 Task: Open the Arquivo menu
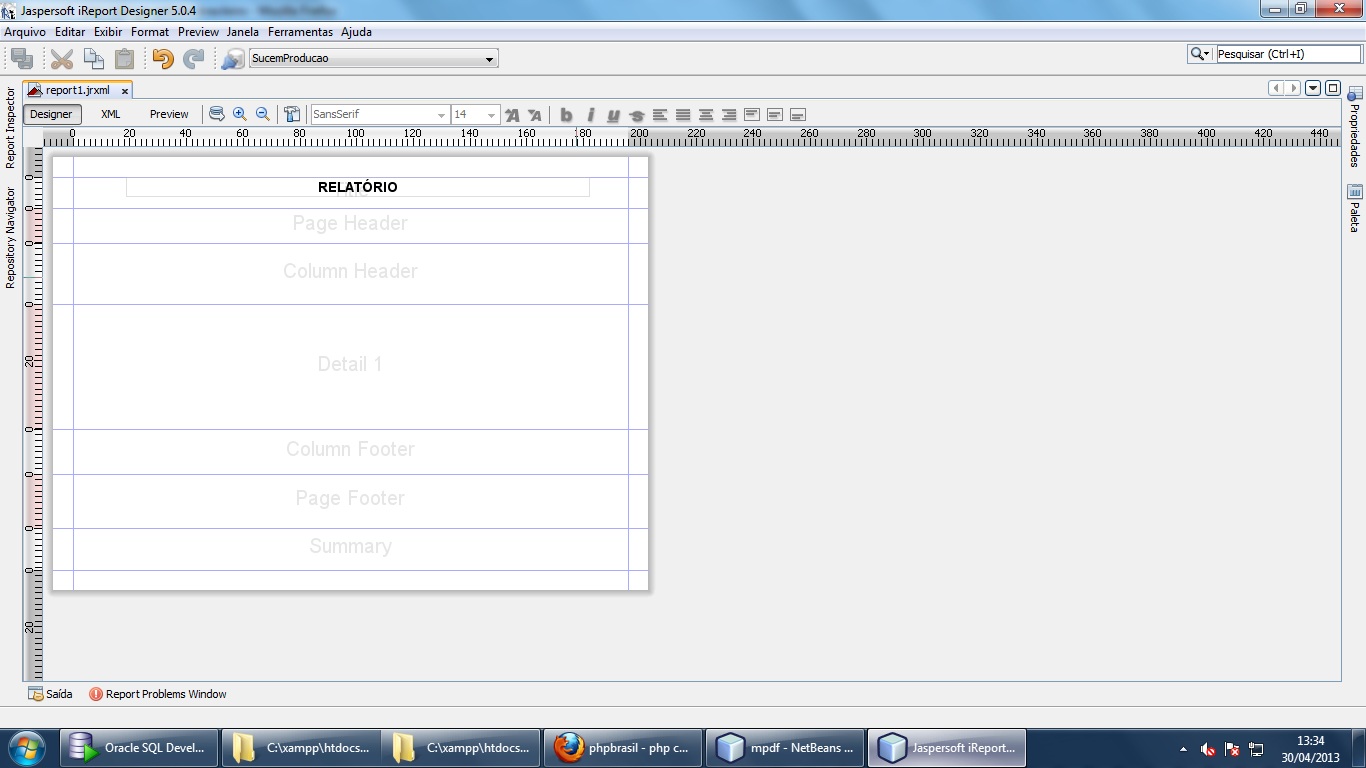pyautogui.click(x=25, y=32)
